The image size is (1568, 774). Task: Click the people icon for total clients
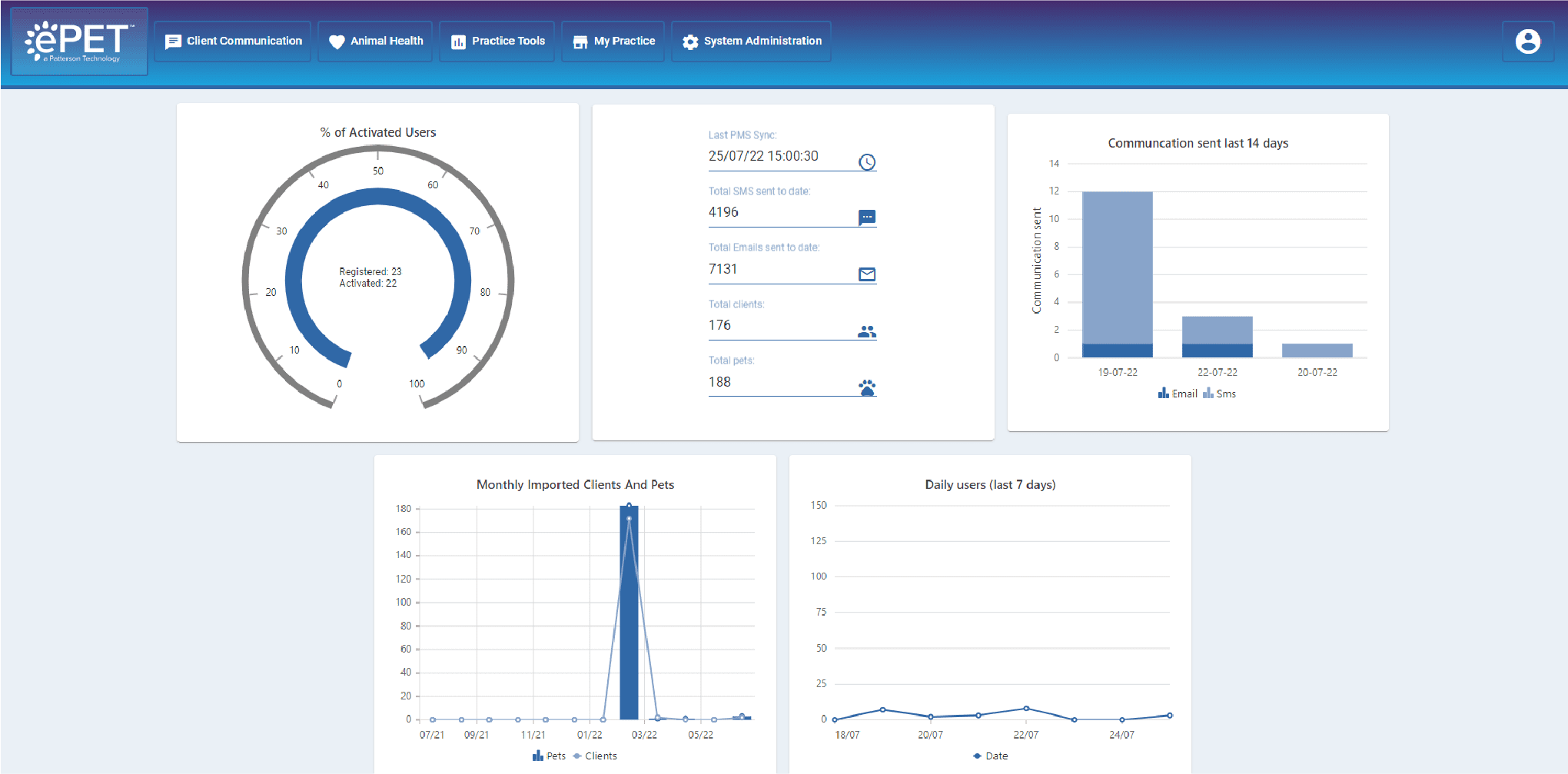867,331
